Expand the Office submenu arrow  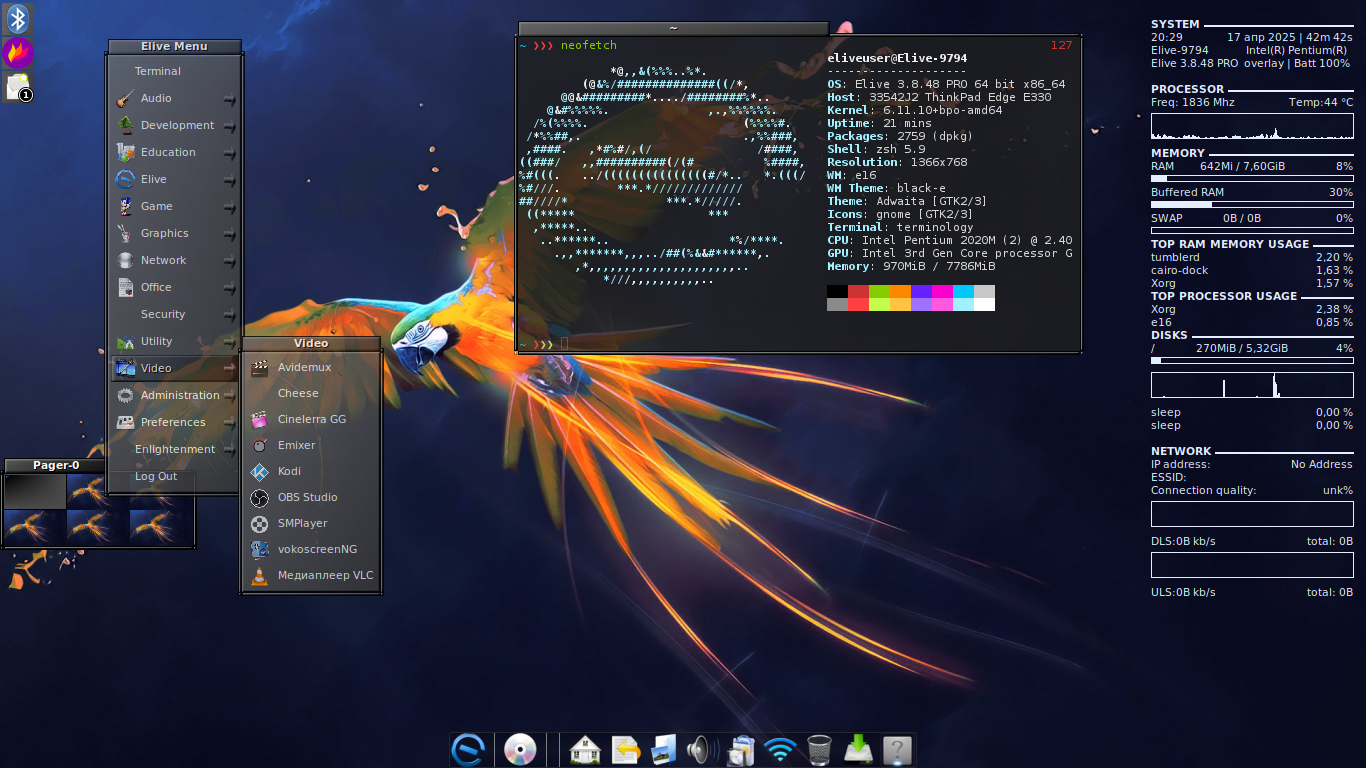point(229,288)
